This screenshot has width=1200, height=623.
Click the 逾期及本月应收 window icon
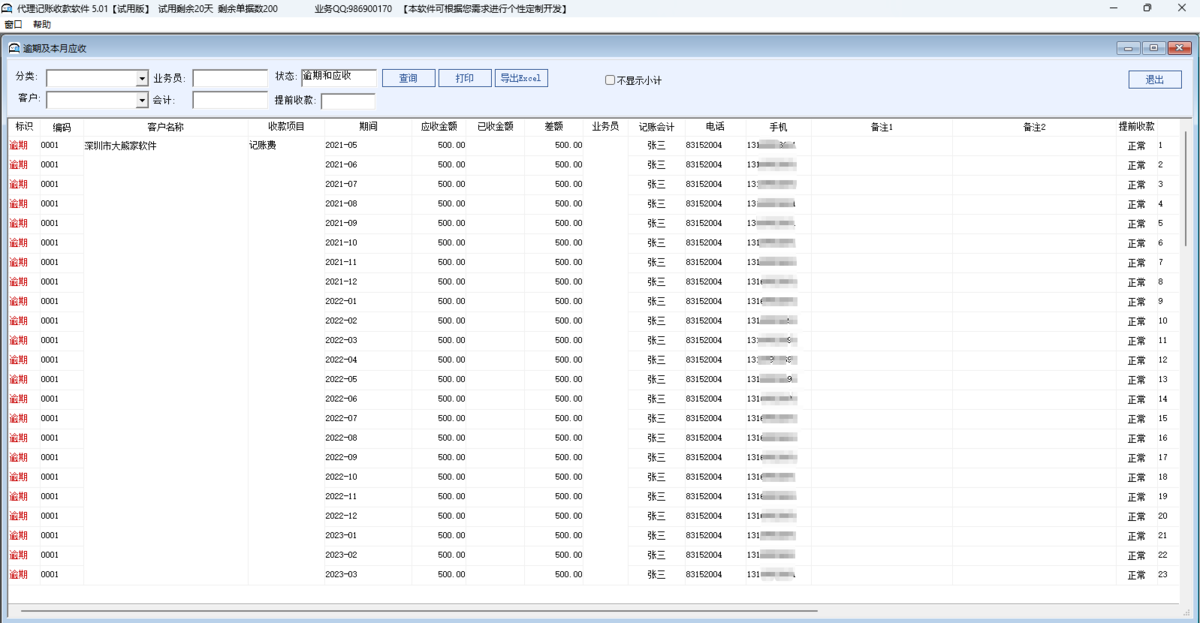[x=14, y=48]
